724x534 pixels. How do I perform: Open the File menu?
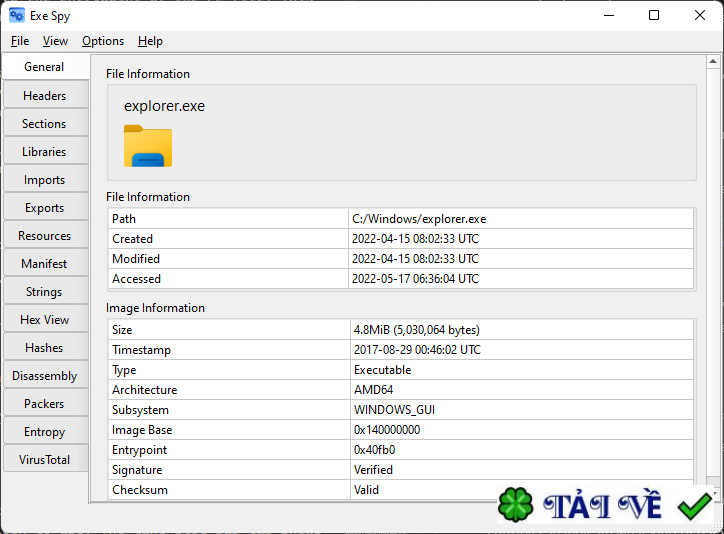pos(20,41)
